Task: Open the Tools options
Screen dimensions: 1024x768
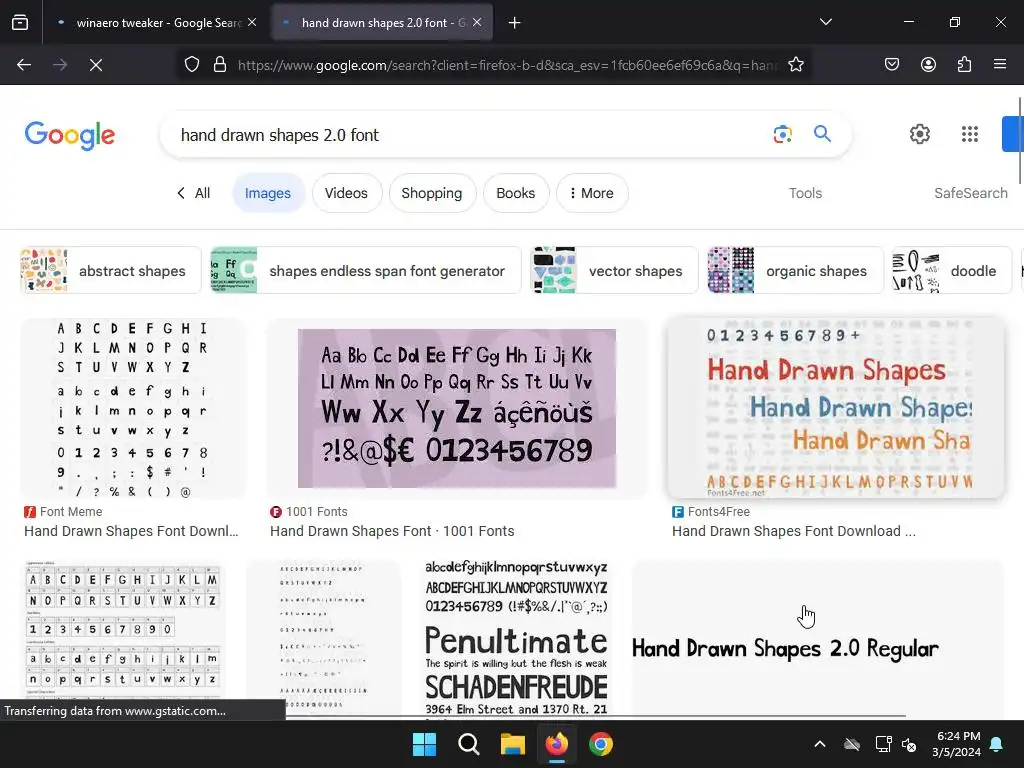Action: 805,193
